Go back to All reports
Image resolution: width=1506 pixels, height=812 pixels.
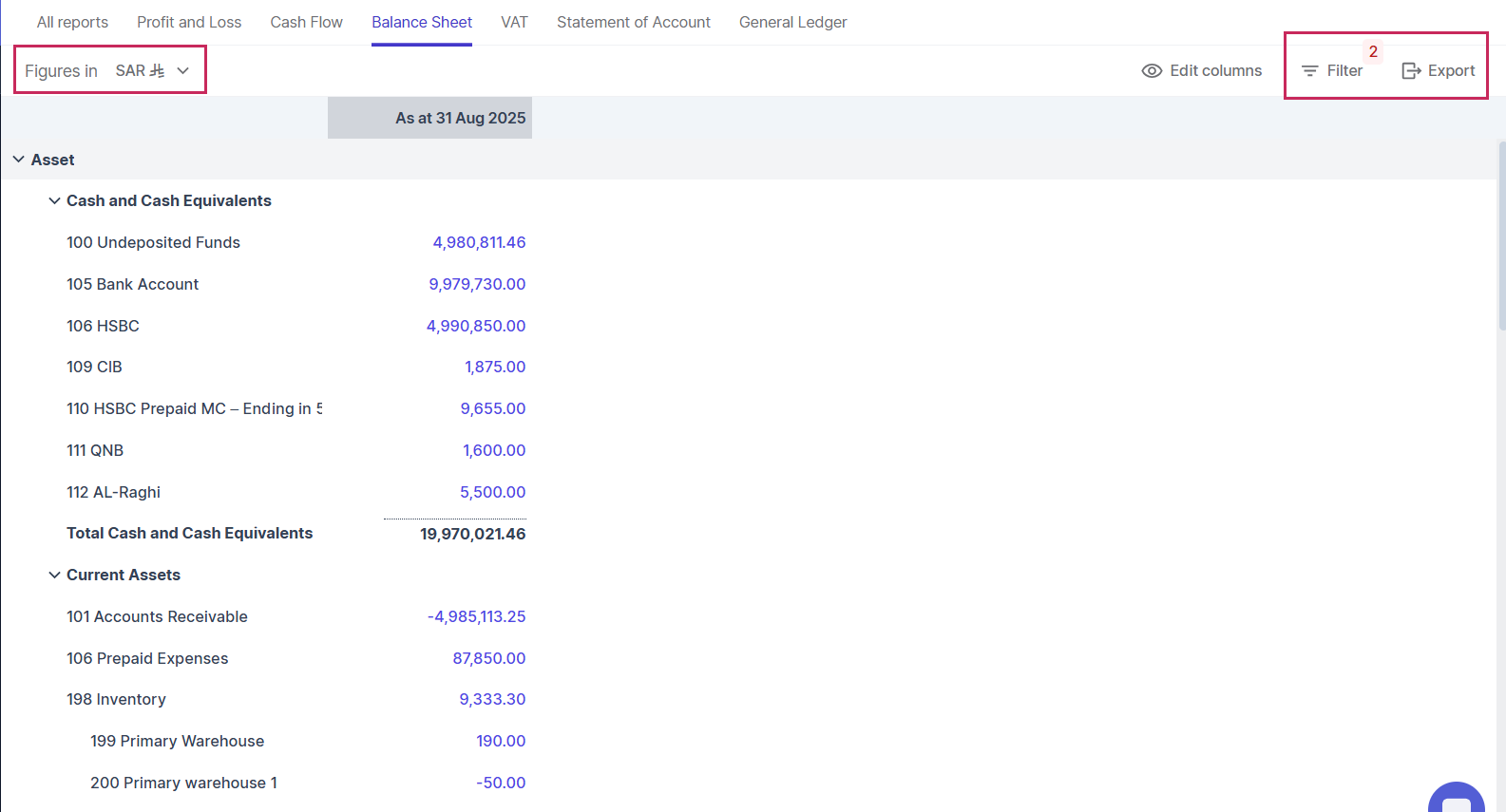72,22
